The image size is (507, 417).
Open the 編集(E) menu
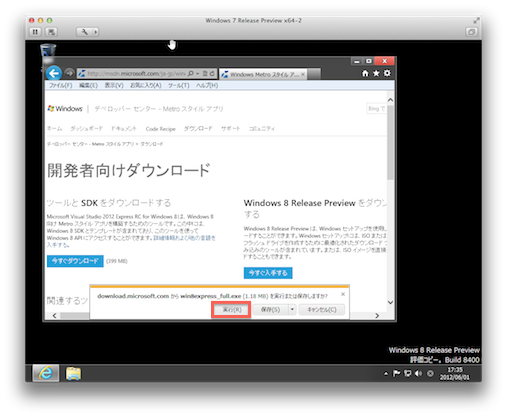tap(88, 85)
